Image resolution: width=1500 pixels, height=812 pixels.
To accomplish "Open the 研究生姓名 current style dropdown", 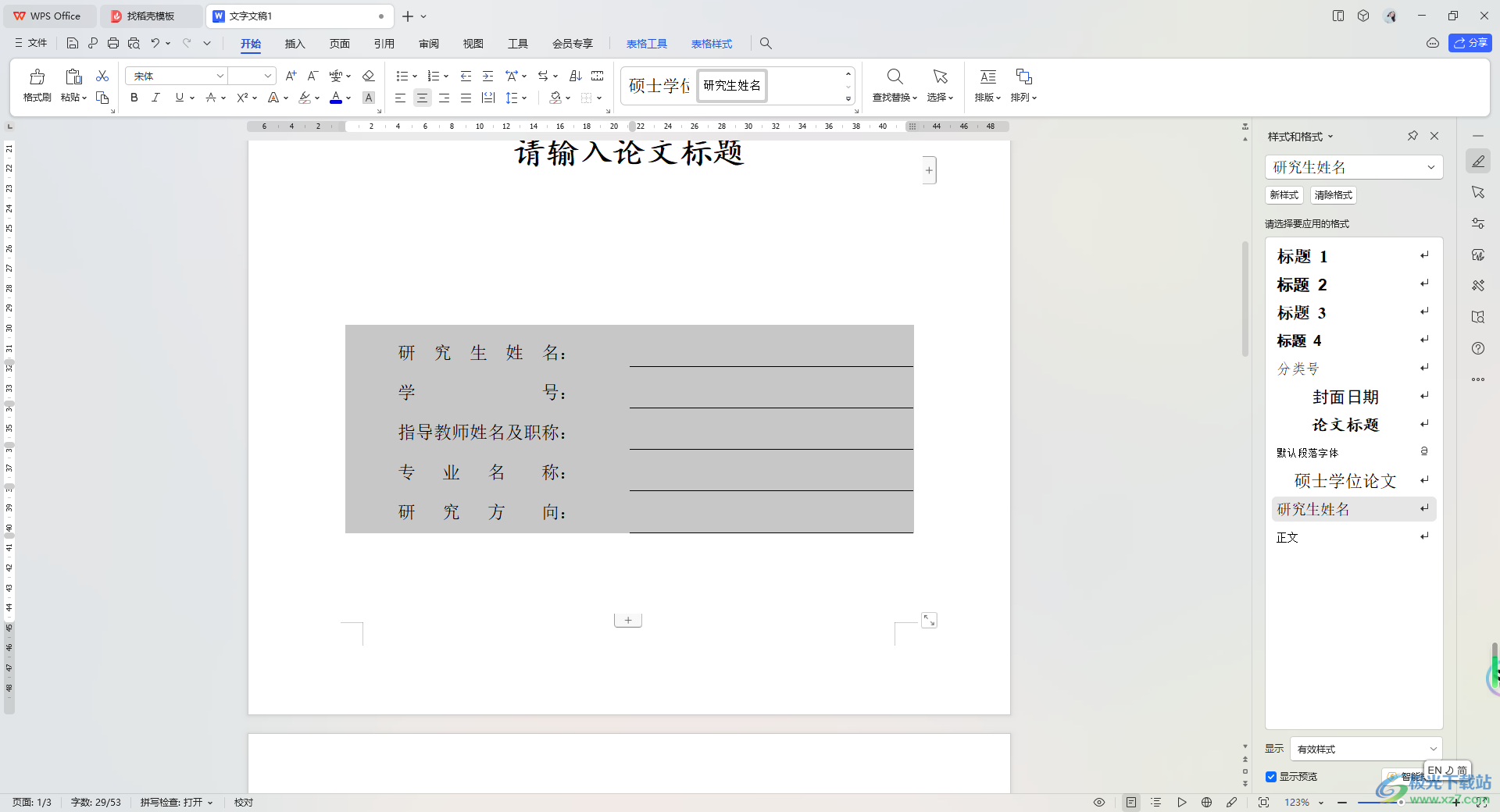I will click(x=1431, y=167).
